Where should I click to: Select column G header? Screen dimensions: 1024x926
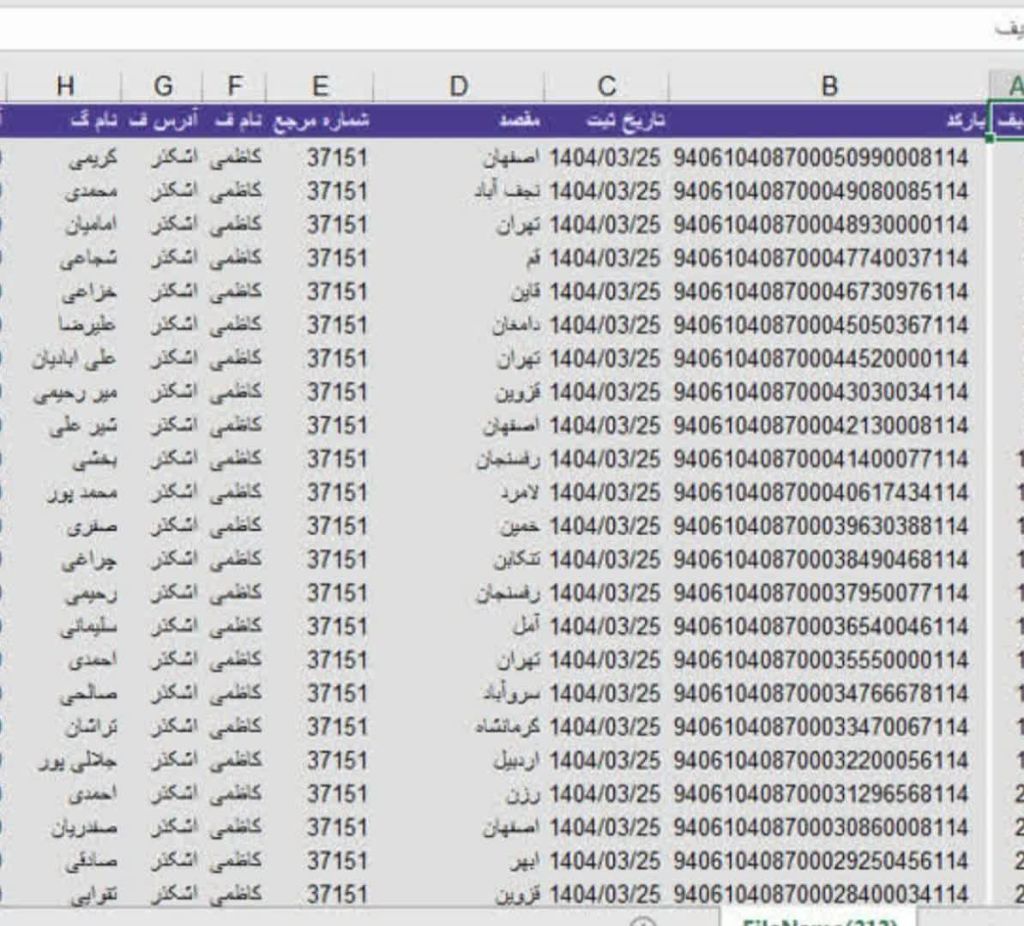click(163, 87)
